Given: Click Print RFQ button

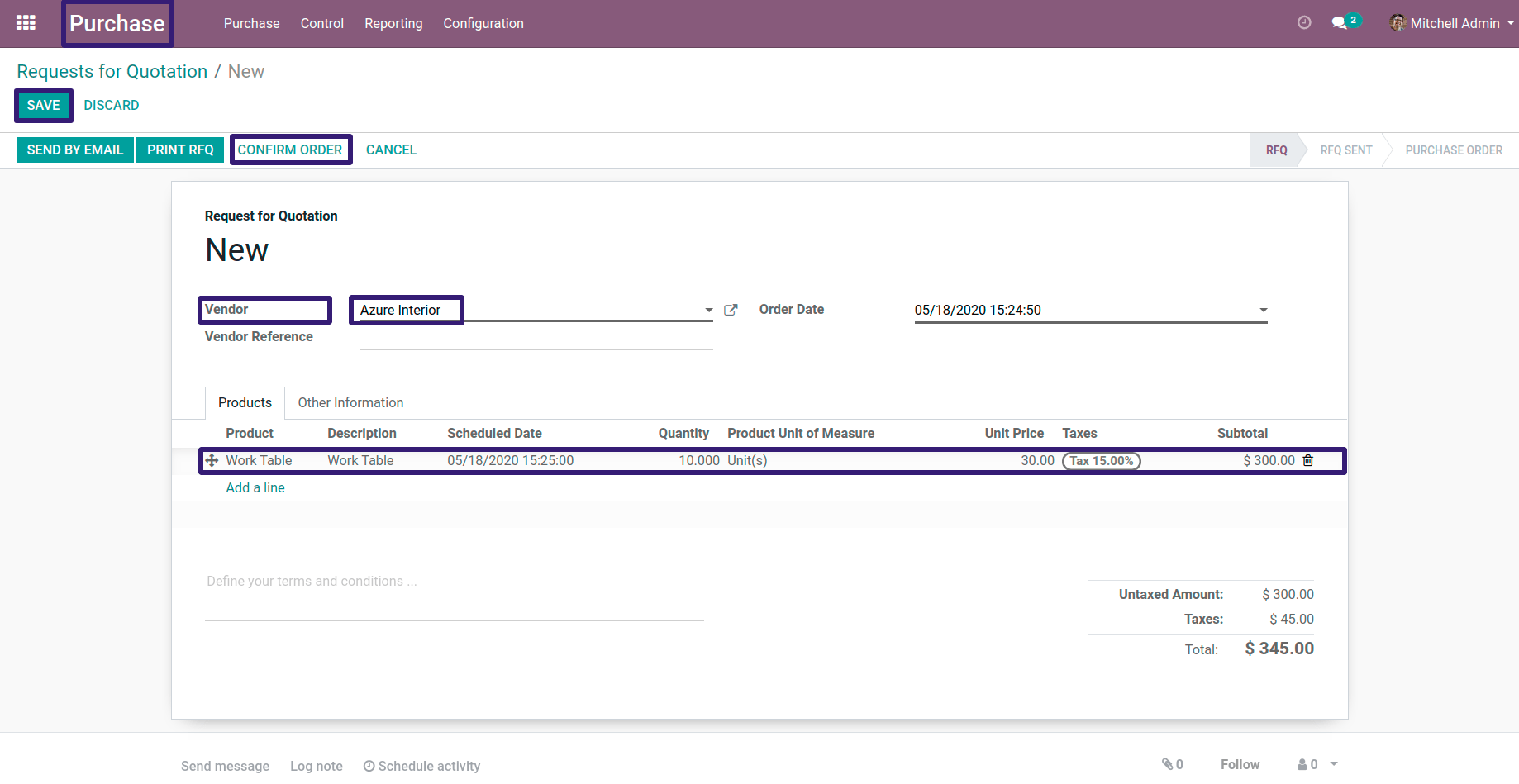Looking at the screenshot, I should coord(180,150).
